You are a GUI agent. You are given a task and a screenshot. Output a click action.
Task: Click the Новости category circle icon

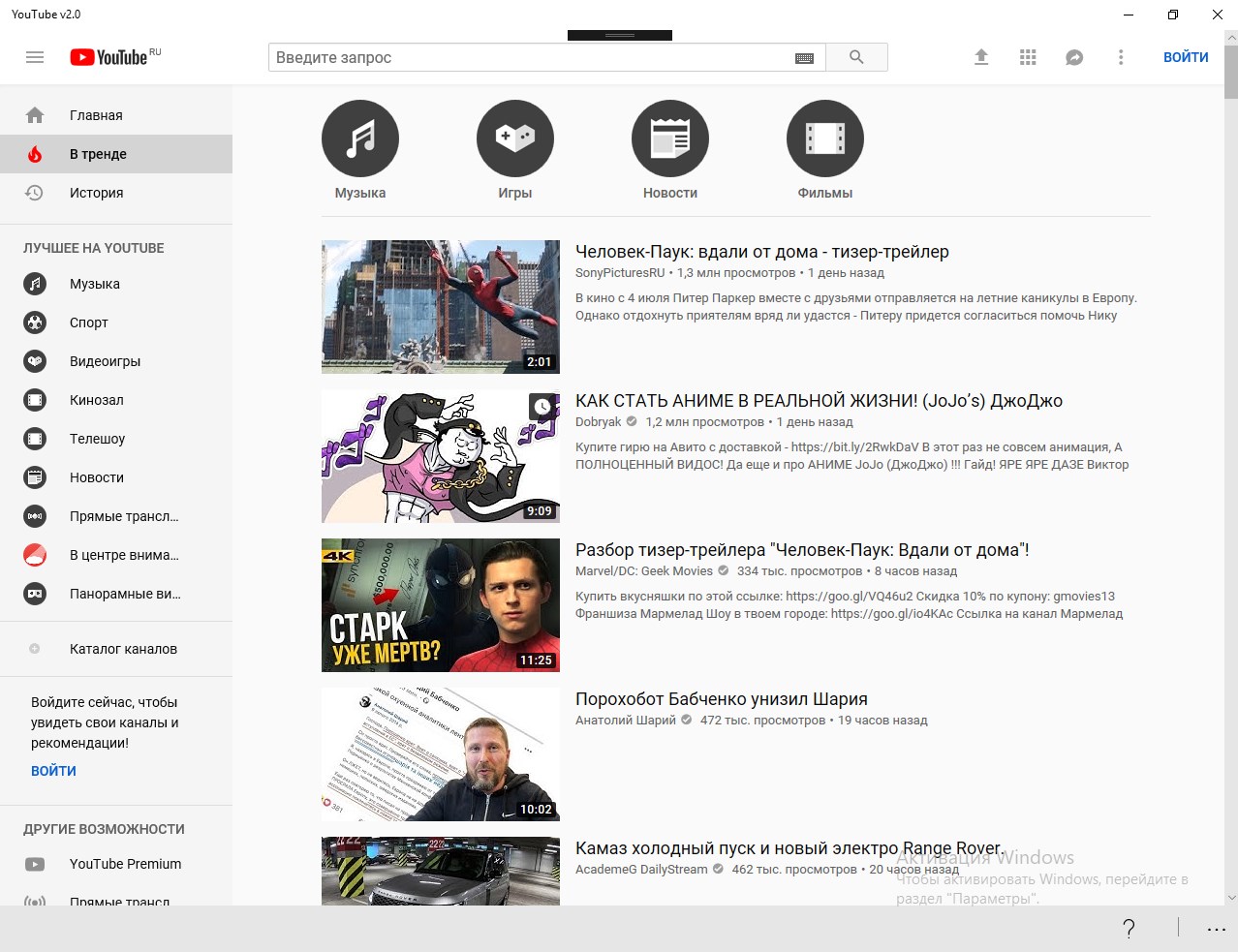coord(670,138)
